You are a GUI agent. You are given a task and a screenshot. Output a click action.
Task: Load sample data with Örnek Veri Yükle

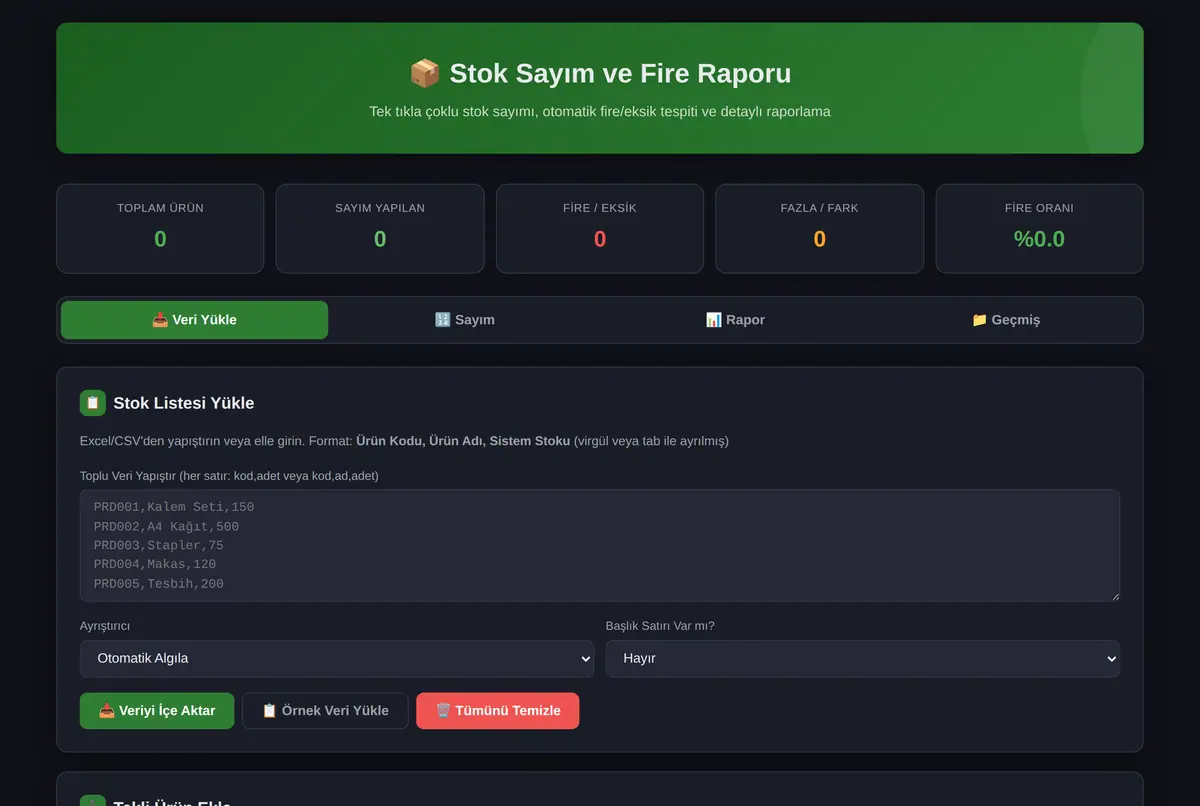[325, 711]
